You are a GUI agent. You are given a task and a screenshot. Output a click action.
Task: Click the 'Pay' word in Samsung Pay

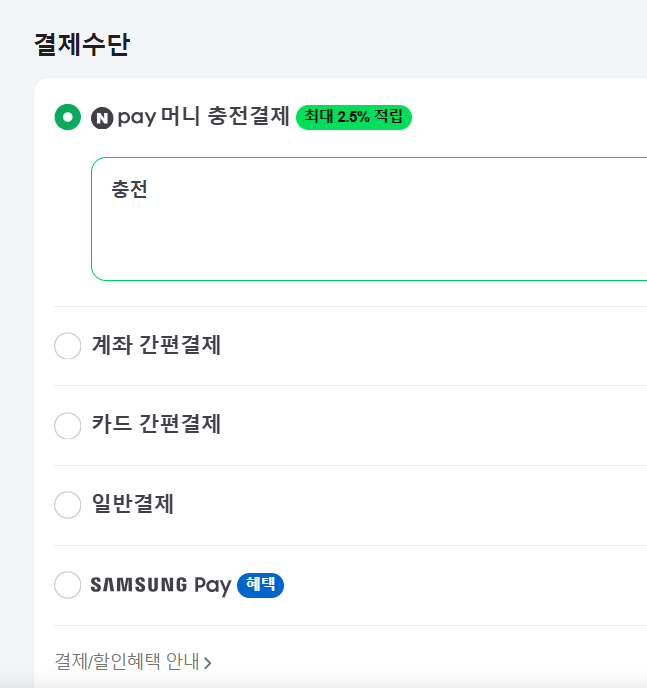click(x=212, y=585)
